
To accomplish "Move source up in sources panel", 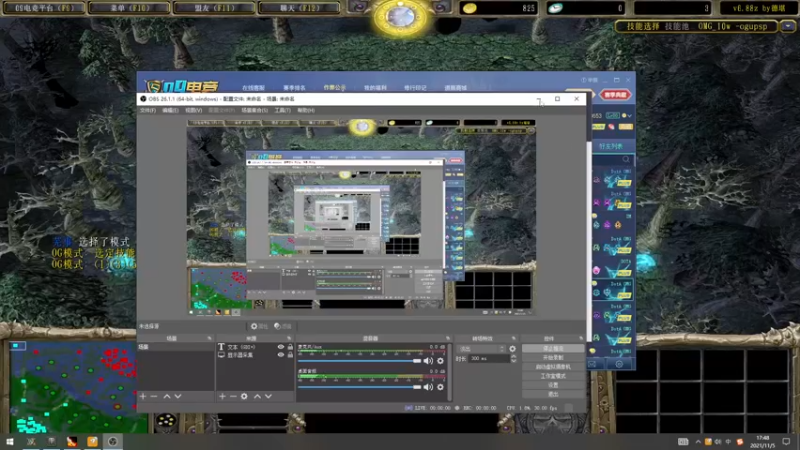I will [257, 396].
